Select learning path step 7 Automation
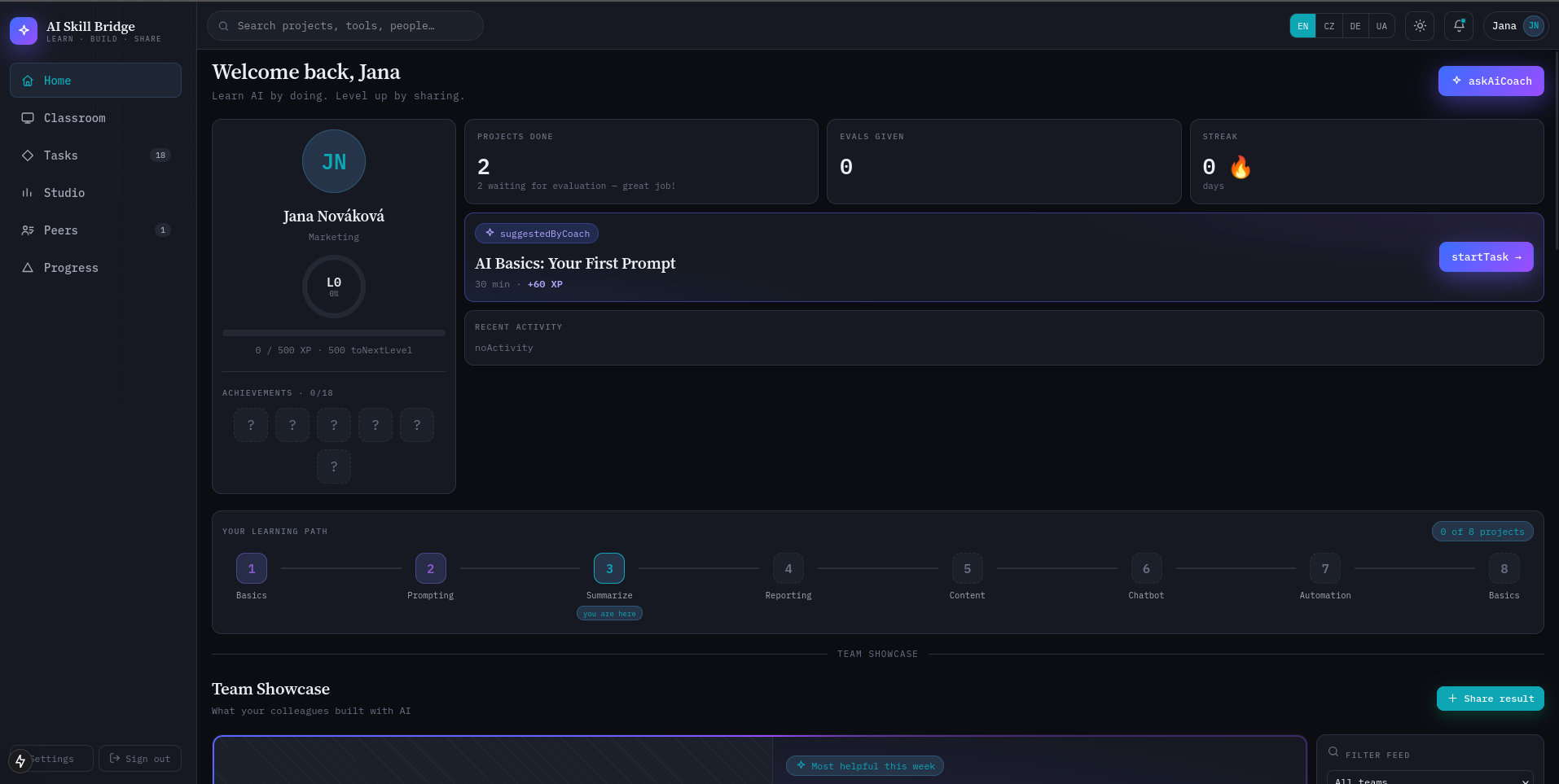Screen dimensions: 1559x784 click(1325, 568)
